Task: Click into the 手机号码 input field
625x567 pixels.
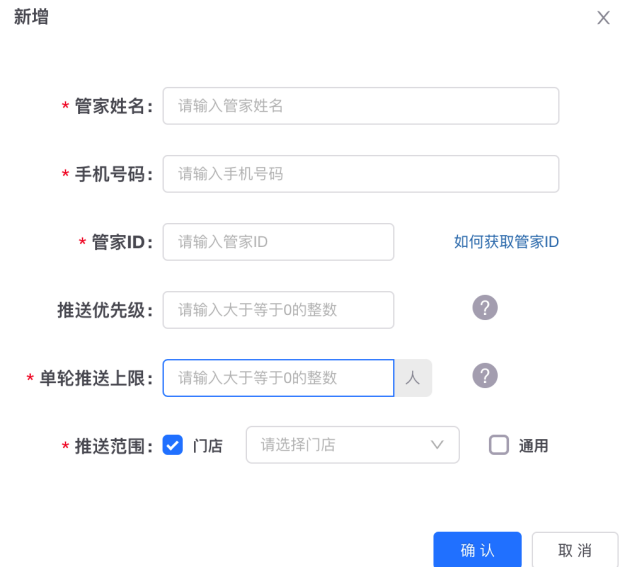Action: point(360,174)
